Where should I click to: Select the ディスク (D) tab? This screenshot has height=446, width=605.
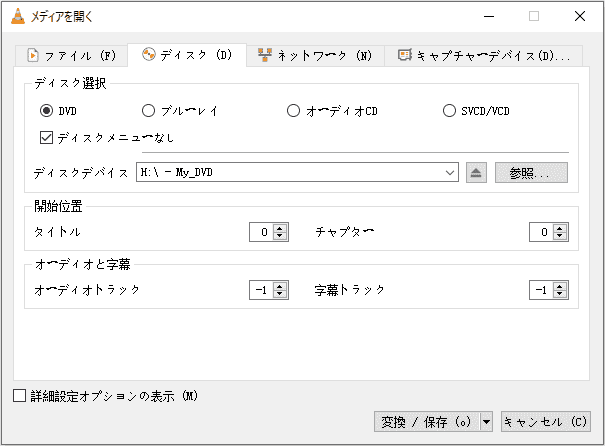(x=187, y=54)
